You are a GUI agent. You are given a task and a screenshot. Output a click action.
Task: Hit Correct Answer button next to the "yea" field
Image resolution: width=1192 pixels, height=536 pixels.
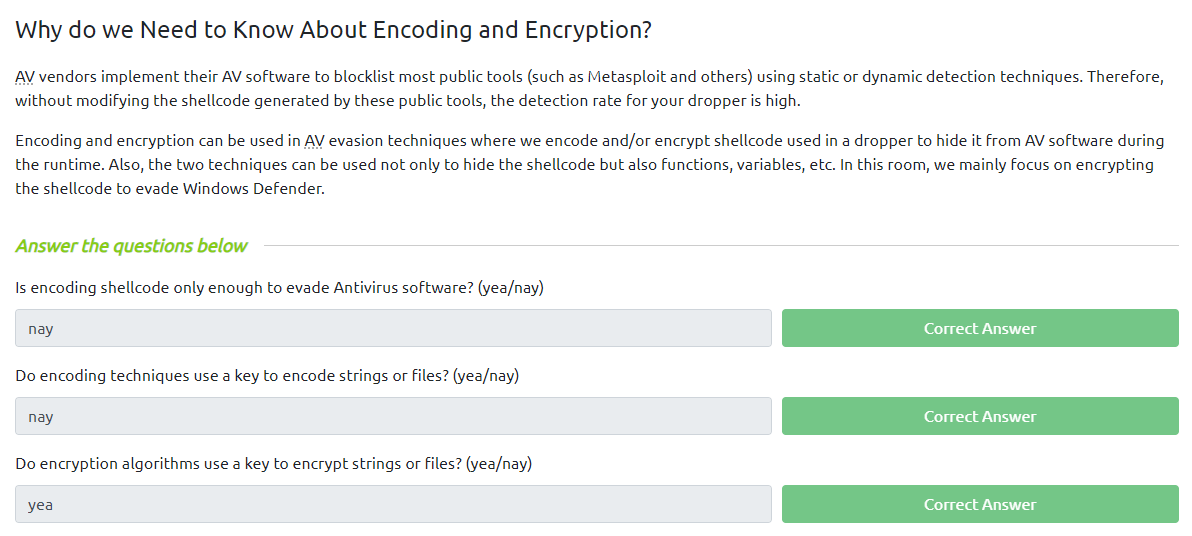979,504
